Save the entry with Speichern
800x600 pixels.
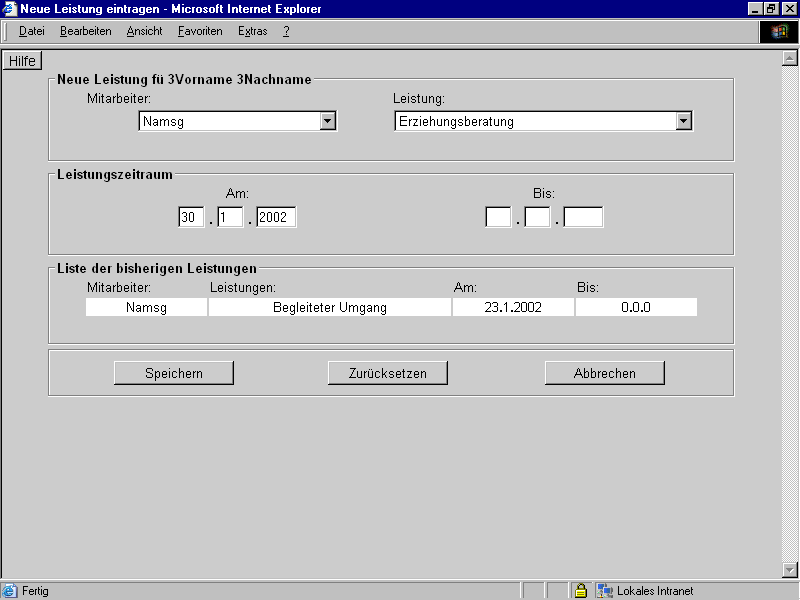(x=174, y=373)
